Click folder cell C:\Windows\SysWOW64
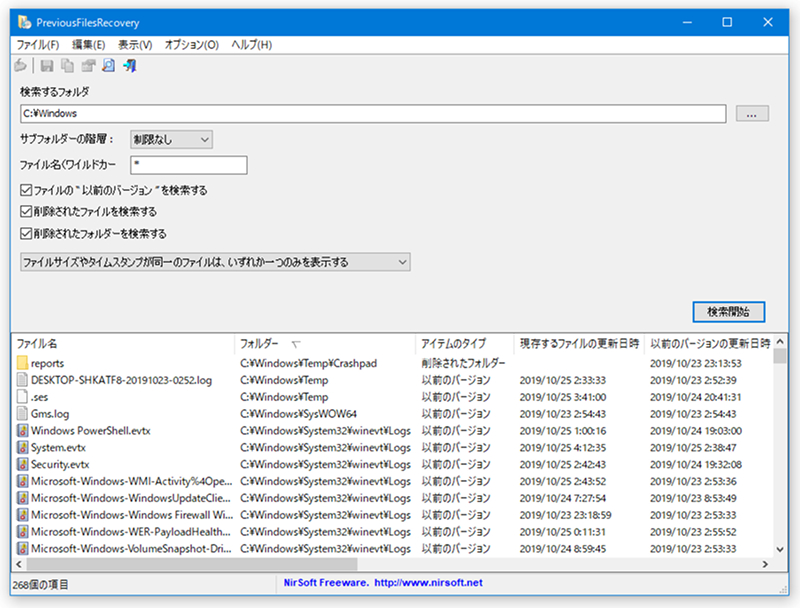800x608 pixels. (298, 414)
